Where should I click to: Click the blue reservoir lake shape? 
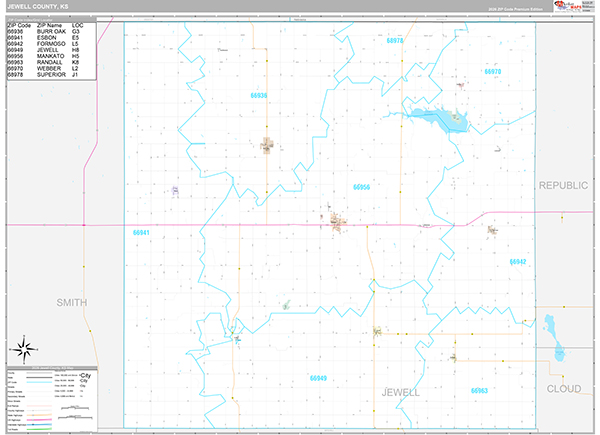pyautogui.click(x=439, y=119)
